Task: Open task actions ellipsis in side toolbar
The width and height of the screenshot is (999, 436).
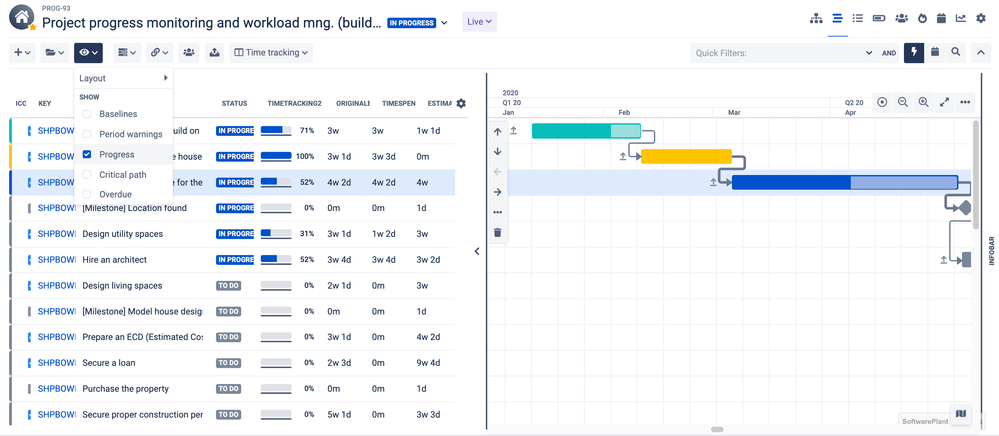Action: coord(498,212)
